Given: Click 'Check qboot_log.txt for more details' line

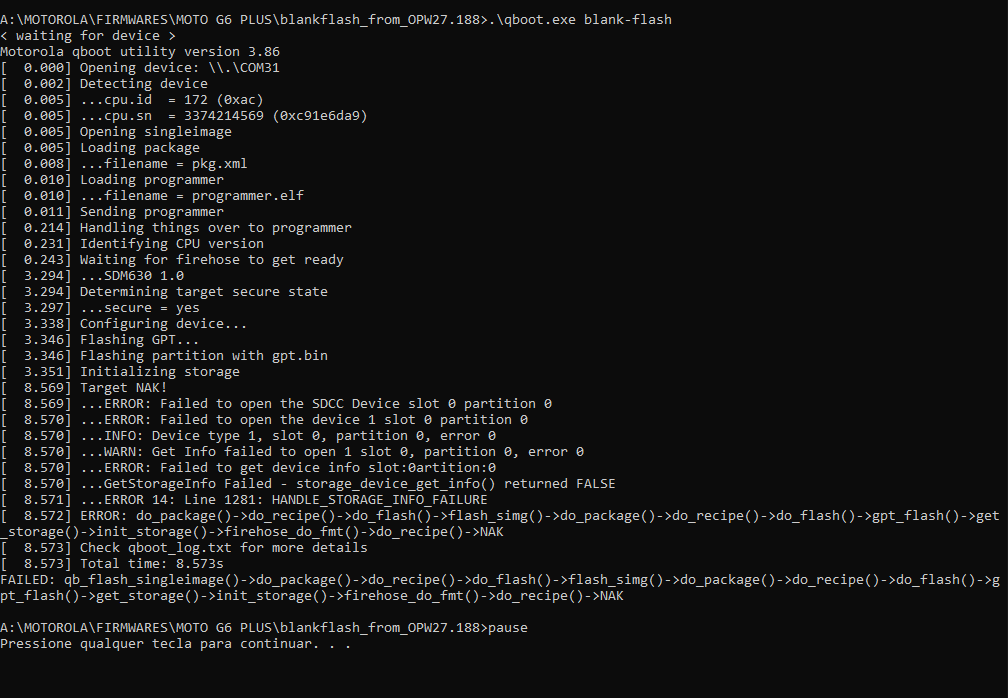Looking at the screenshot, I should pyautogui.click(x=184, y=548).
